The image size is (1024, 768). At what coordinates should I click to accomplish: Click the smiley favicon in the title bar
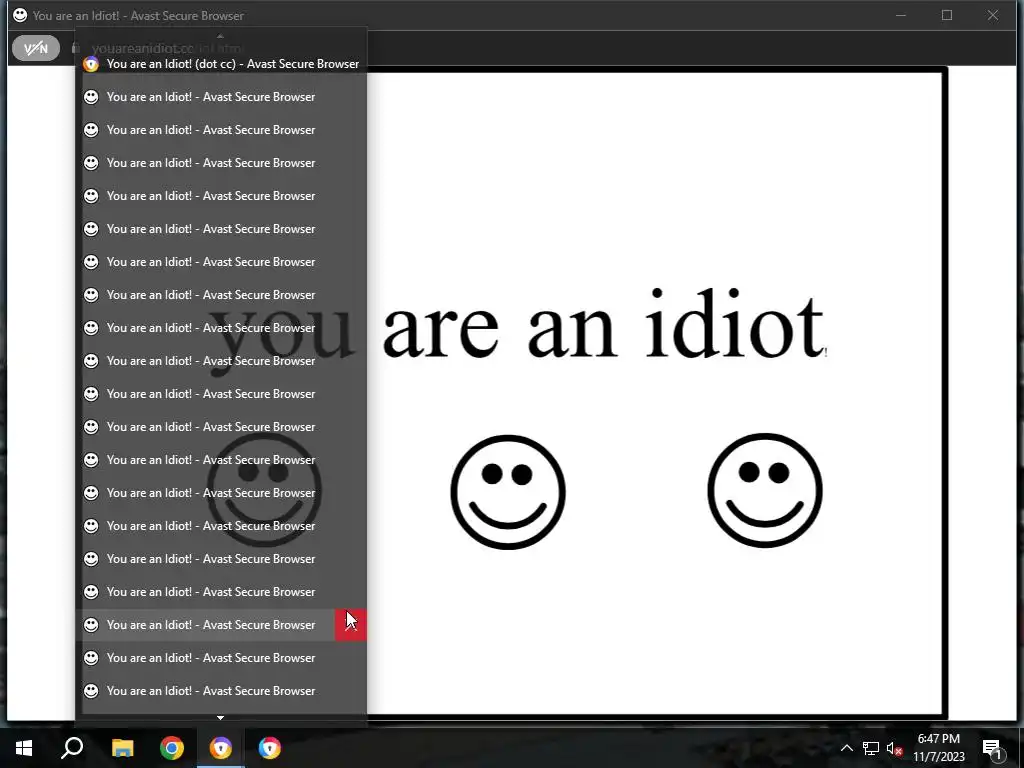click(x=20, y=15)
